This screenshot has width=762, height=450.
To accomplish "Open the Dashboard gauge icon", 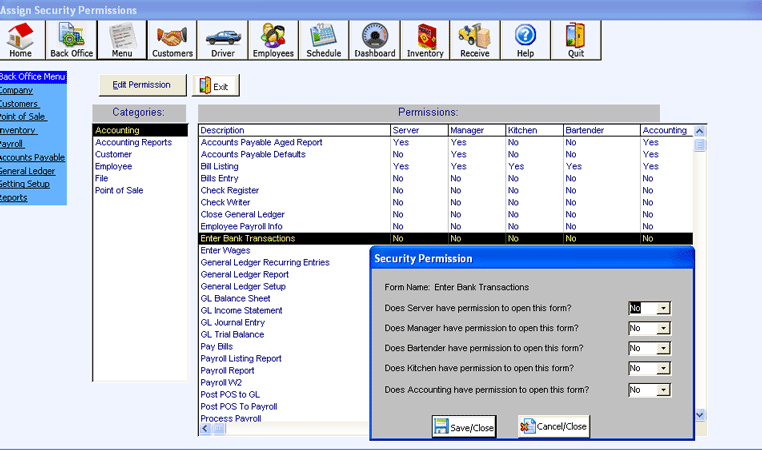I will point(375,40).
